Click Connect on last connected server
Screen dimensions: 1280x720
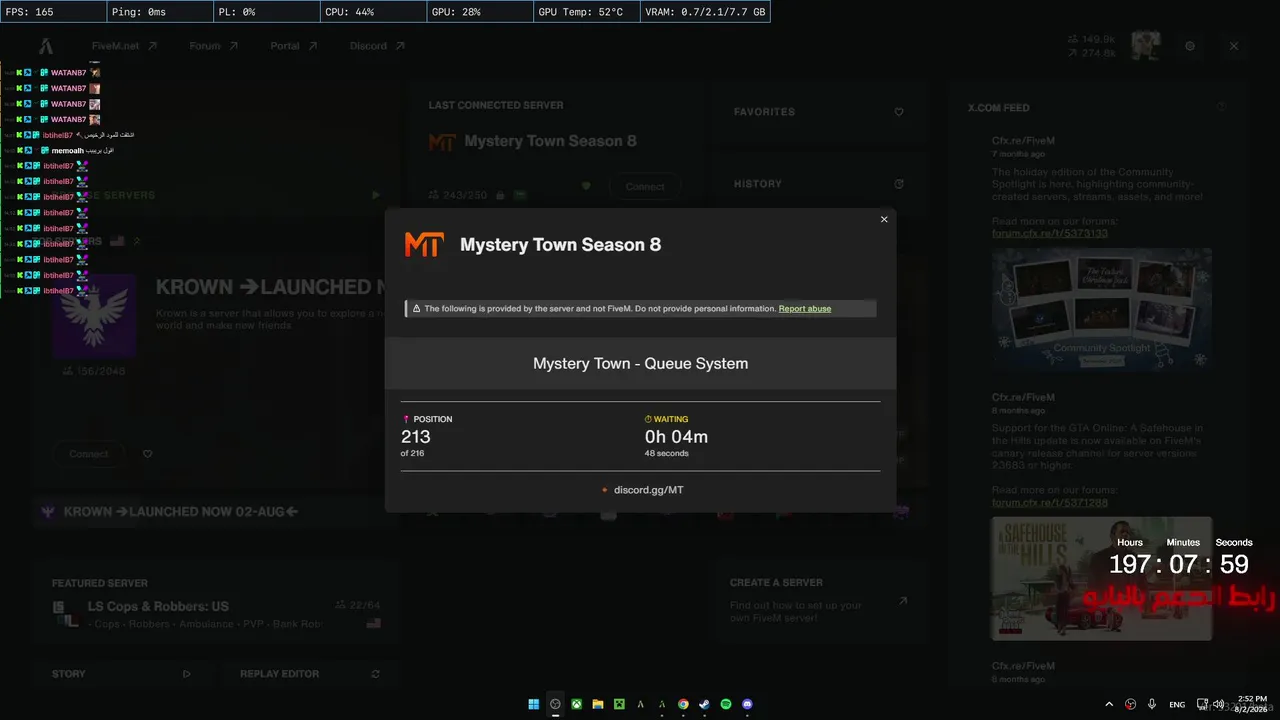(x=645, y=186)
